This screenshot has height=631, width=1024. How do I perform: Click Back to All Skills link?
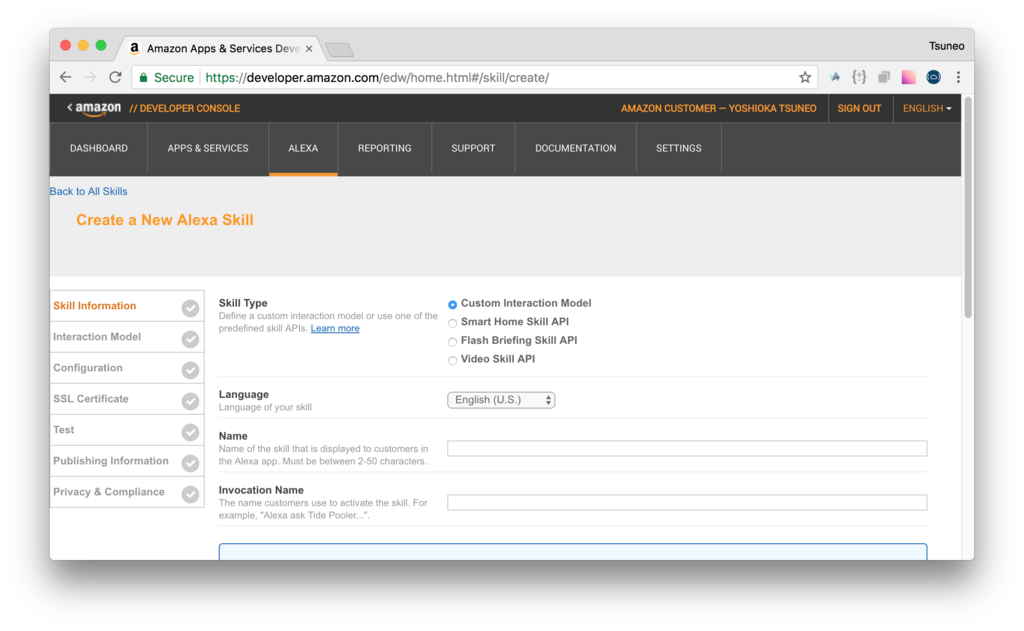[x=88, y=191]
